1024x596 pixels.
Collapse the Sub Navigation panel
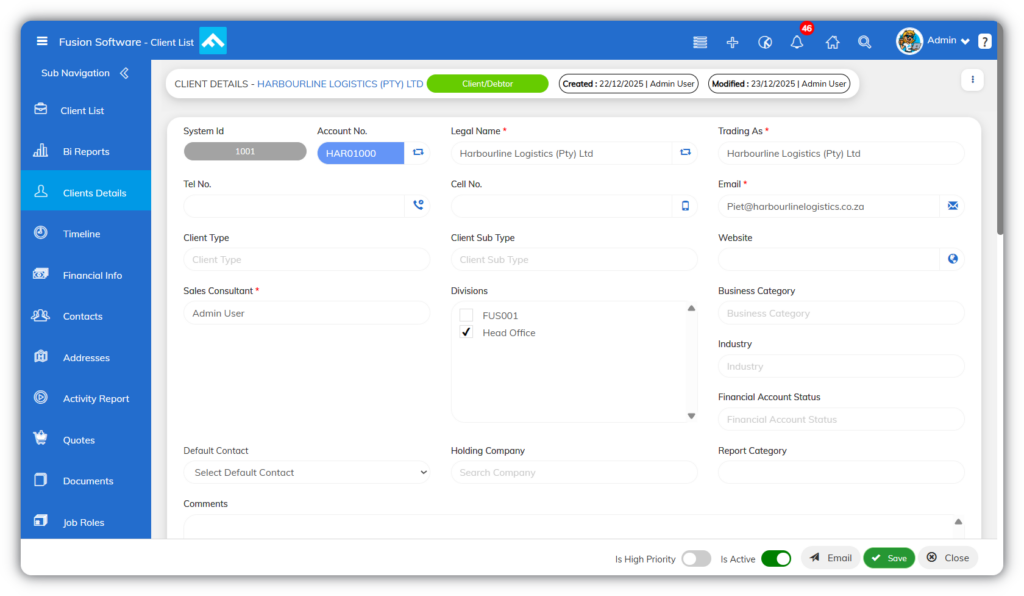[125, 73]
